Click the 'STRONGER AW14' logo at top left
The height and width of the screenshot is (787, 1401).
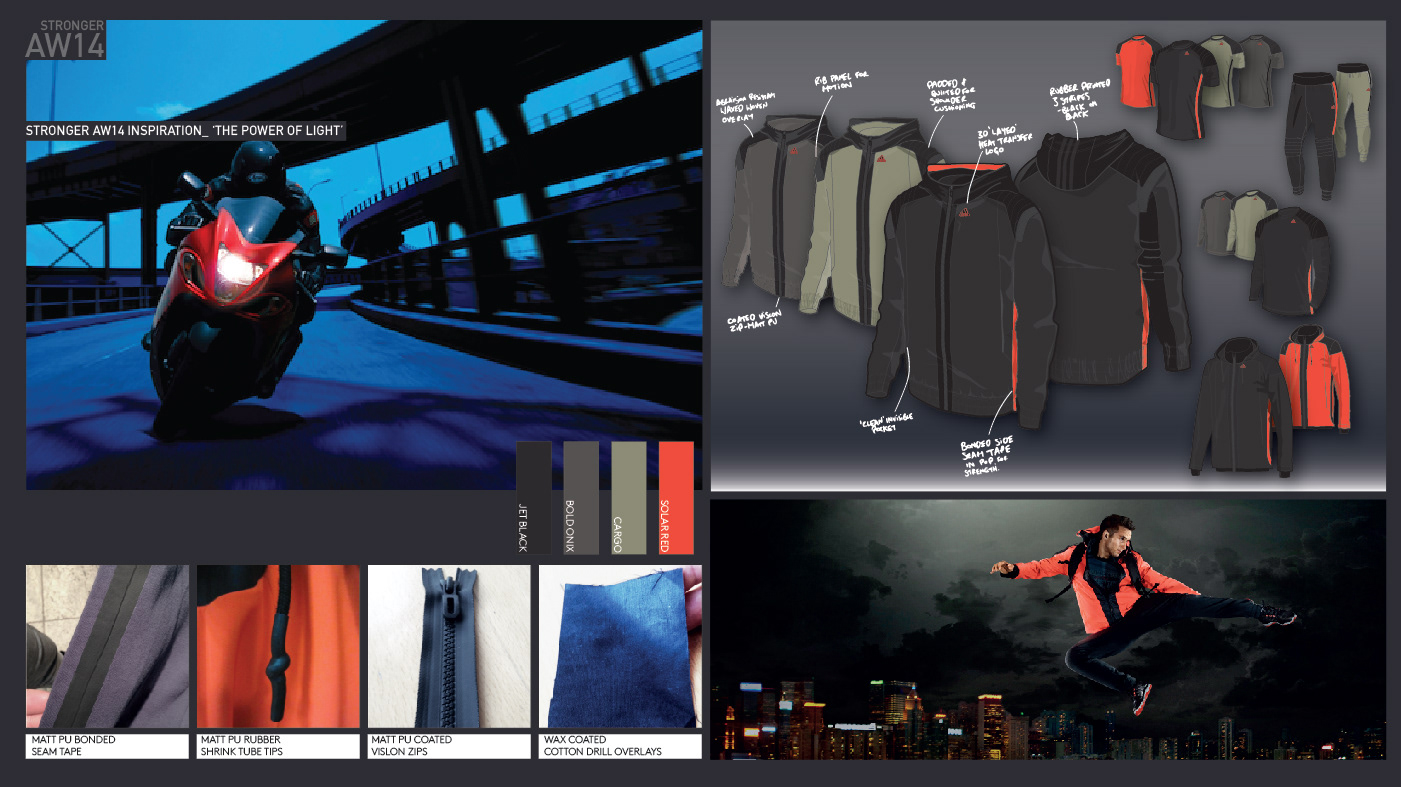[x=66, y=40]
